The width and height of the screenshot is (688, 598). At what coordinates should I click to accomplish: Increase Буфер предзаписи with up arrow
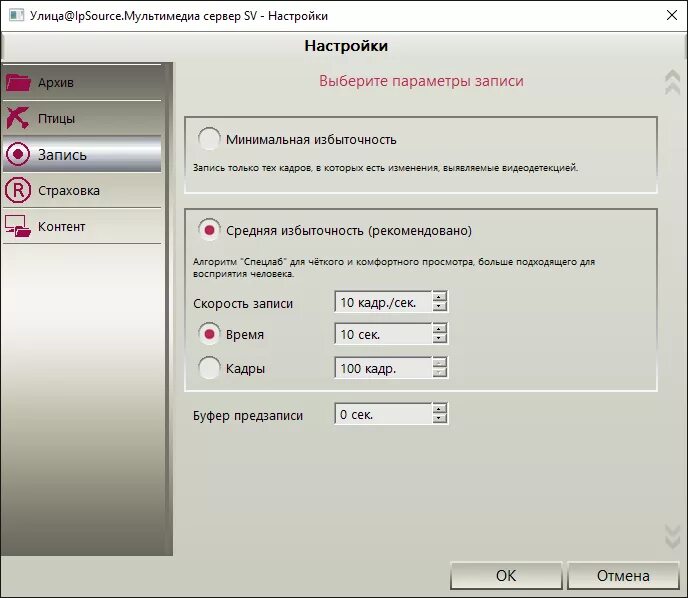439,408
